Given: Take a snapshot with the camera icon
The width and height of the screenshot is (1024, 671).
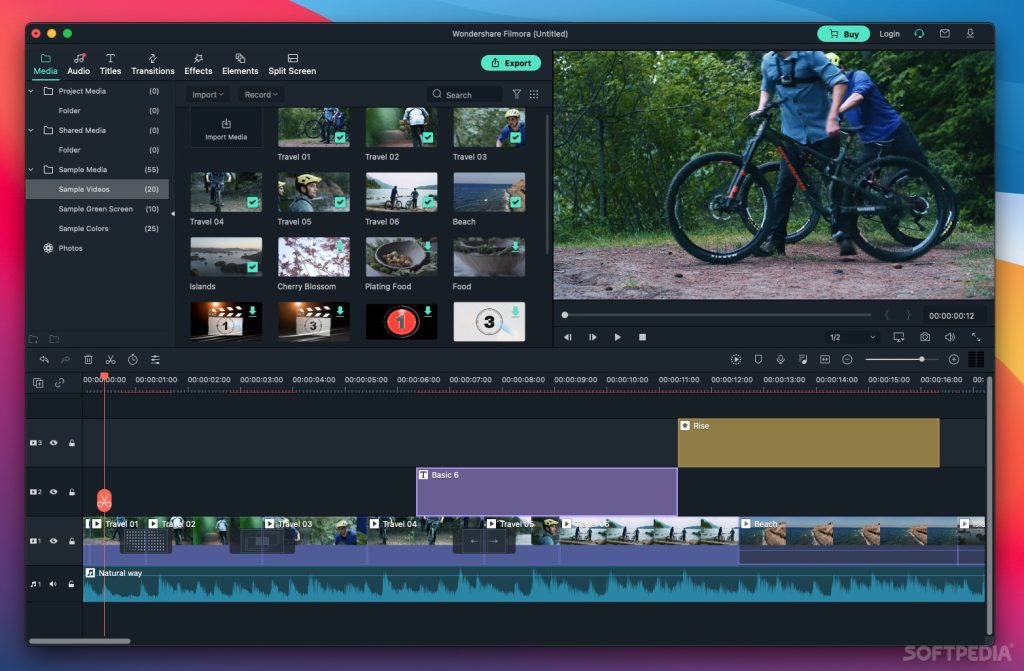Looking at the screenshot, I should 925,337.
